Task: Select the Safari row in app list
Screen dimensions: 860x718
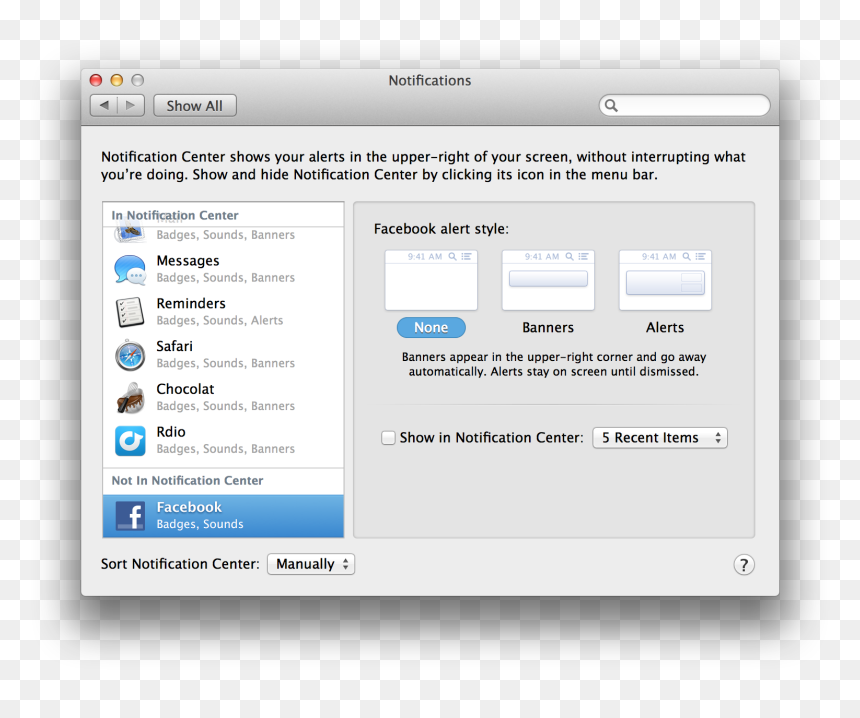Action: coord(223,354)
